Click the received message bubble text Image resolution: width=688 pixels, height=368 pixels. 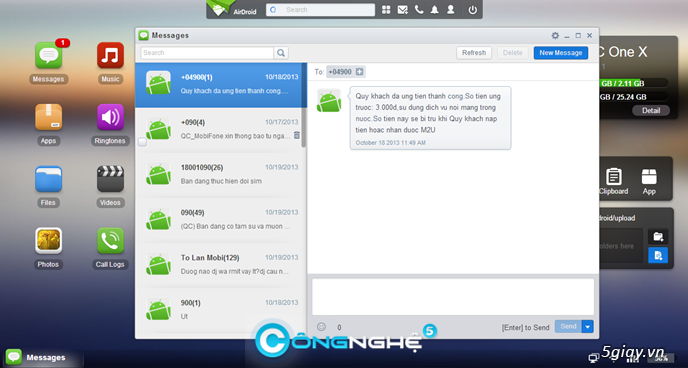click(428, 113)
